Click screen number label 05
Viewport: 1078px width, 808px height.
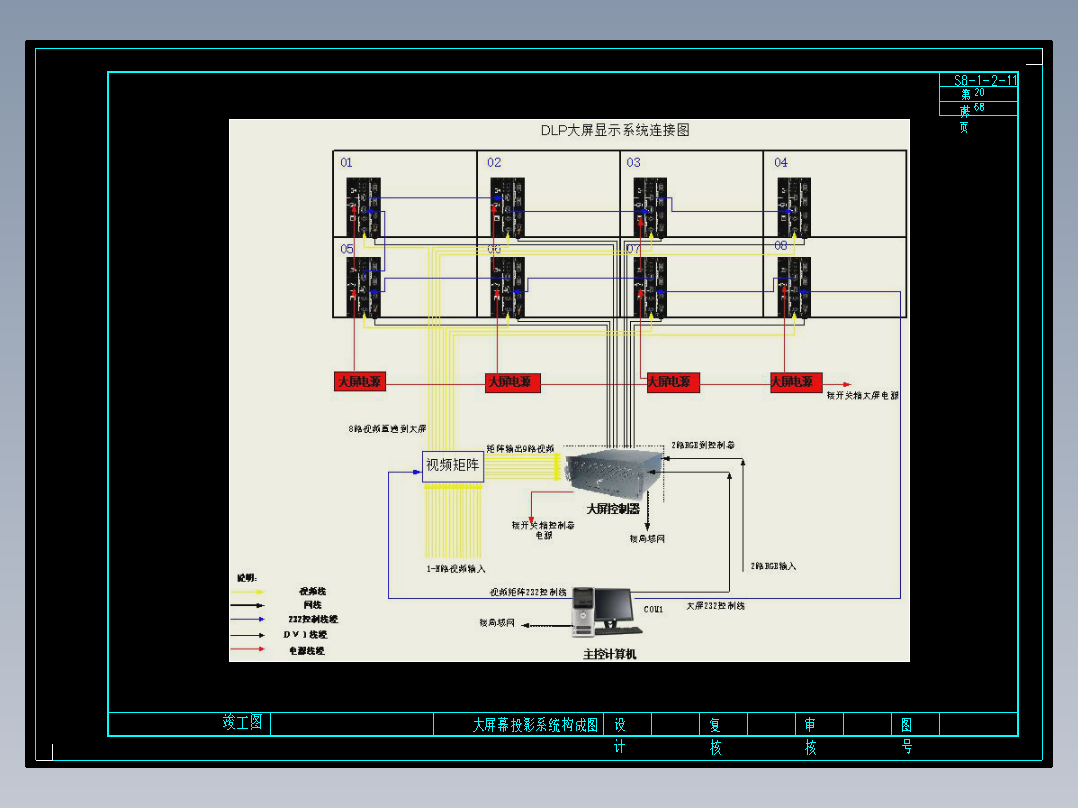click(347, 248)
